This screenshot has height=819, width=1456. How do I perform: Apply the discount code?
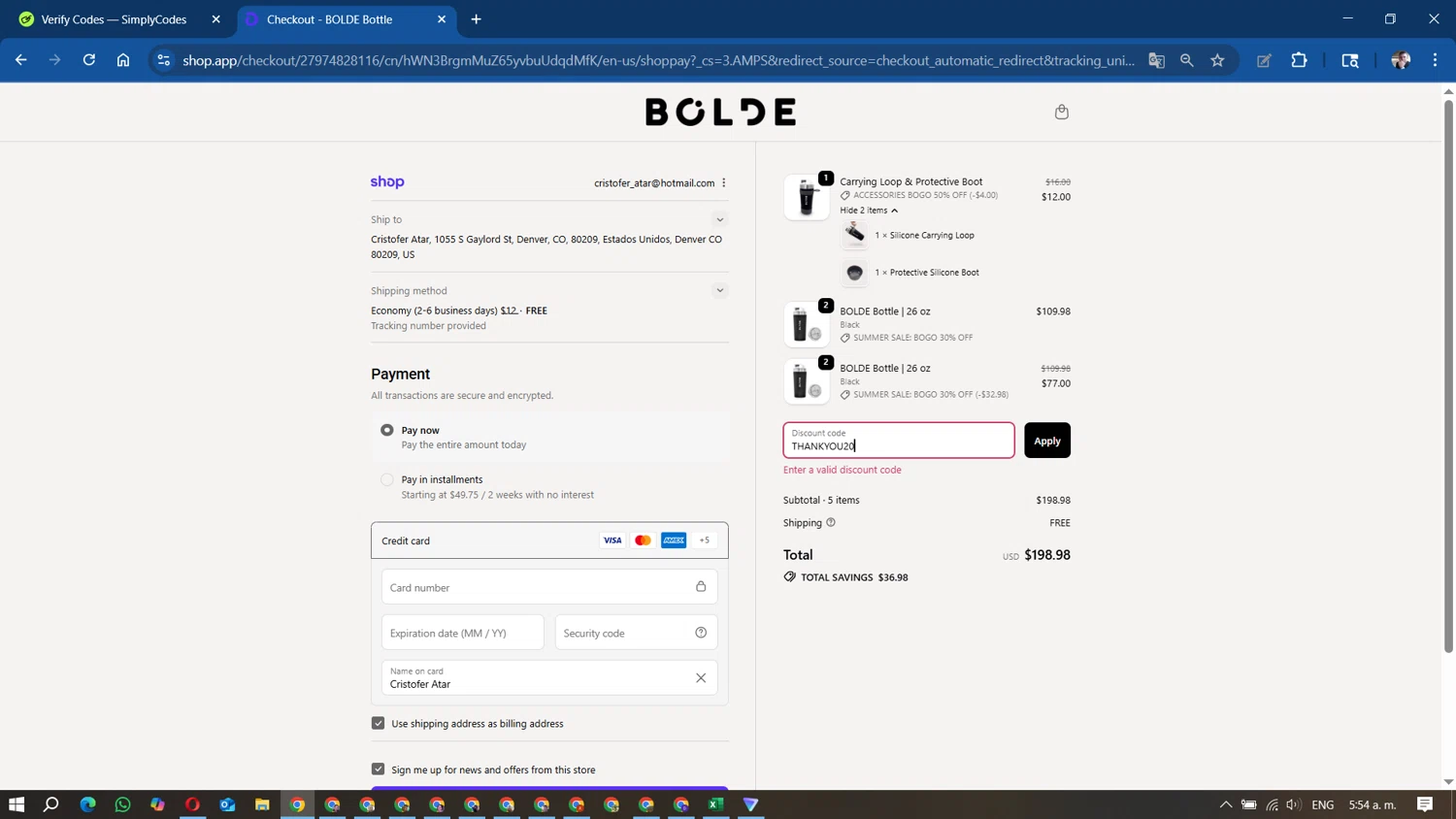[x=1047, y=441]
